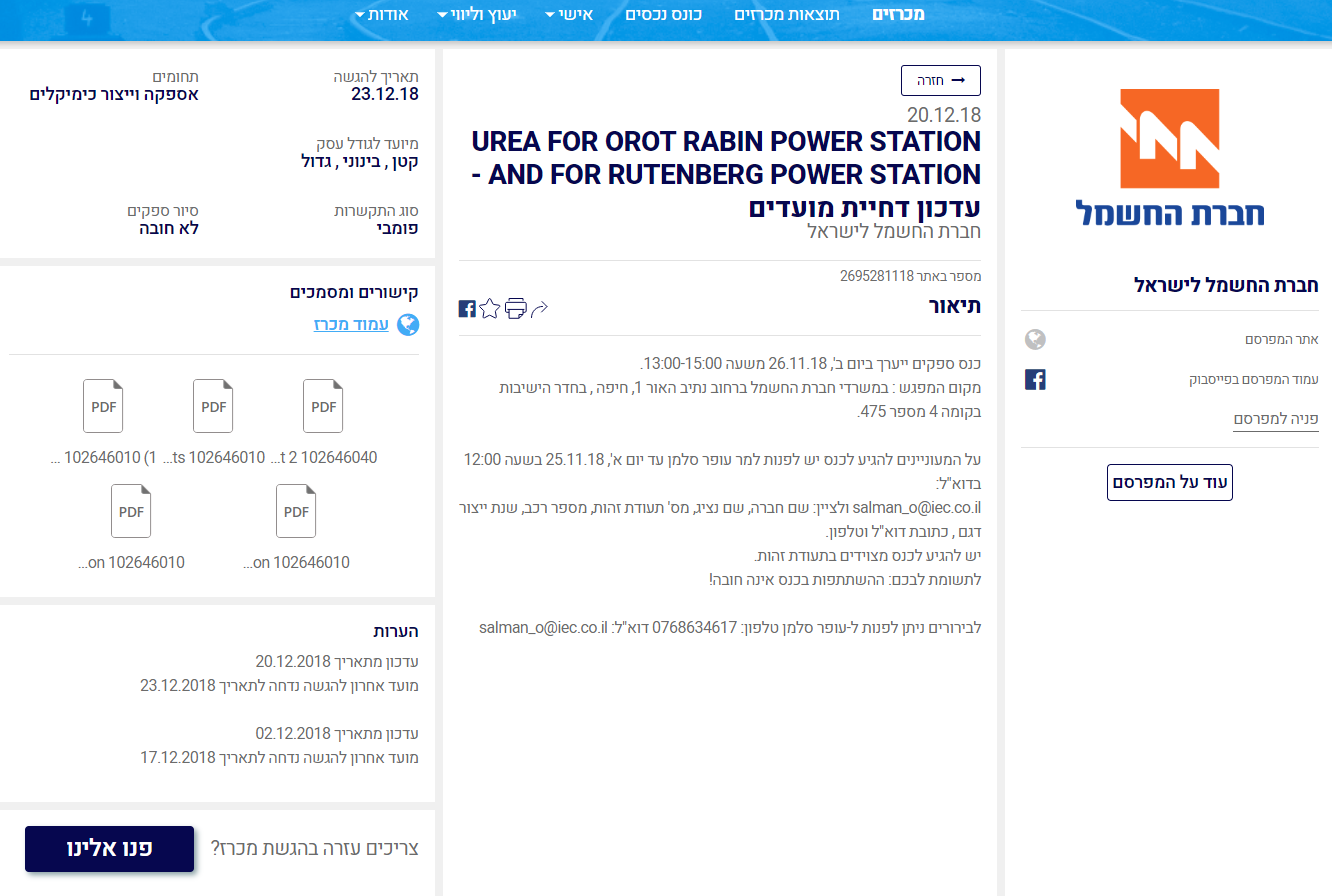Click submission date 23.12.18
The image size is (1332, 896).
[x=385, y=95]
